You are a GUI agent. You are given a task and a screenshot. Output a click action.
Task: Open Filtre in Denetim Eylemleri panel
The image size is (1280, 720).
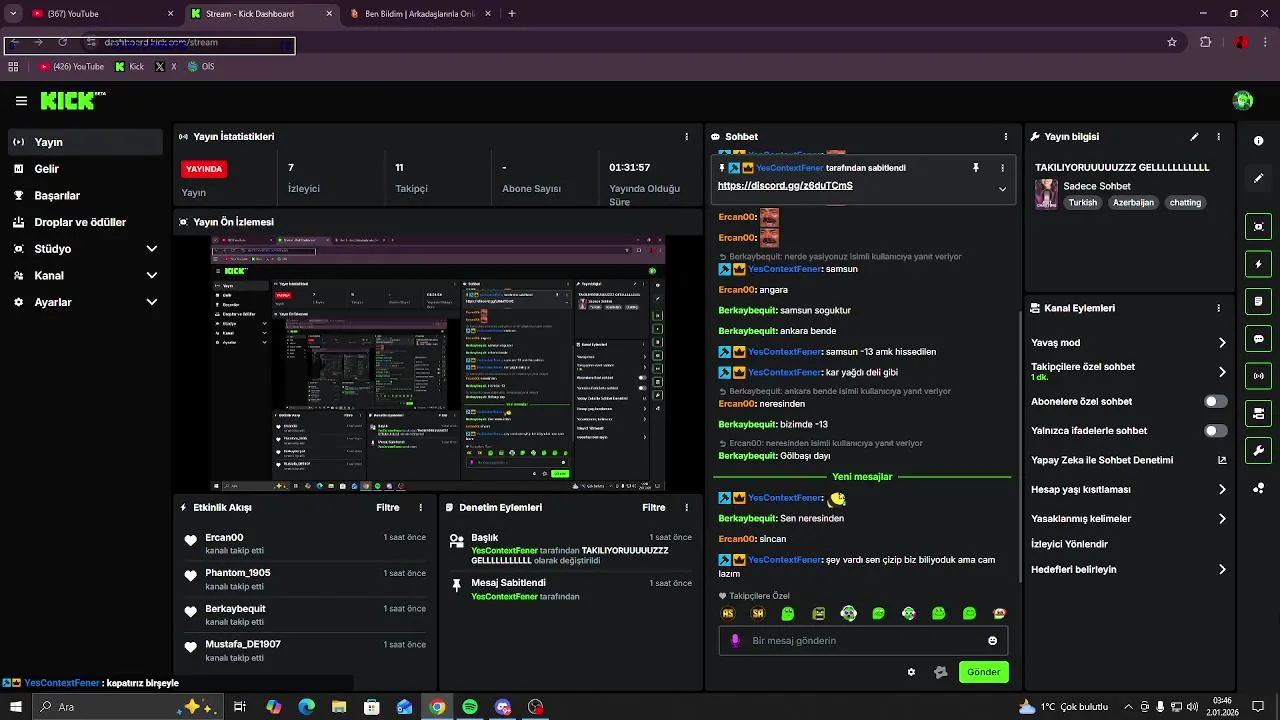pyautogui.click(x=654, y=508)
